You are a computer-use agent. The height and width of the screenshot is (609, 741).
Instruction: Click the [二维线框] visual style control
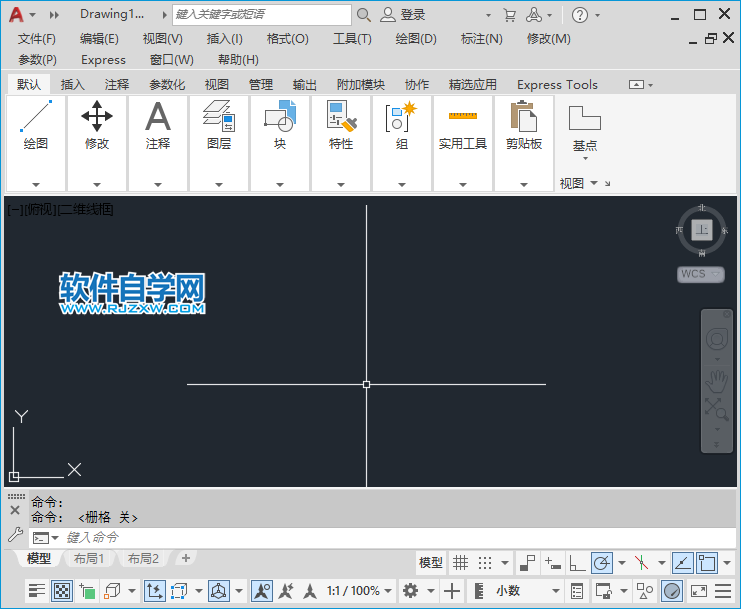coord(86,209)
